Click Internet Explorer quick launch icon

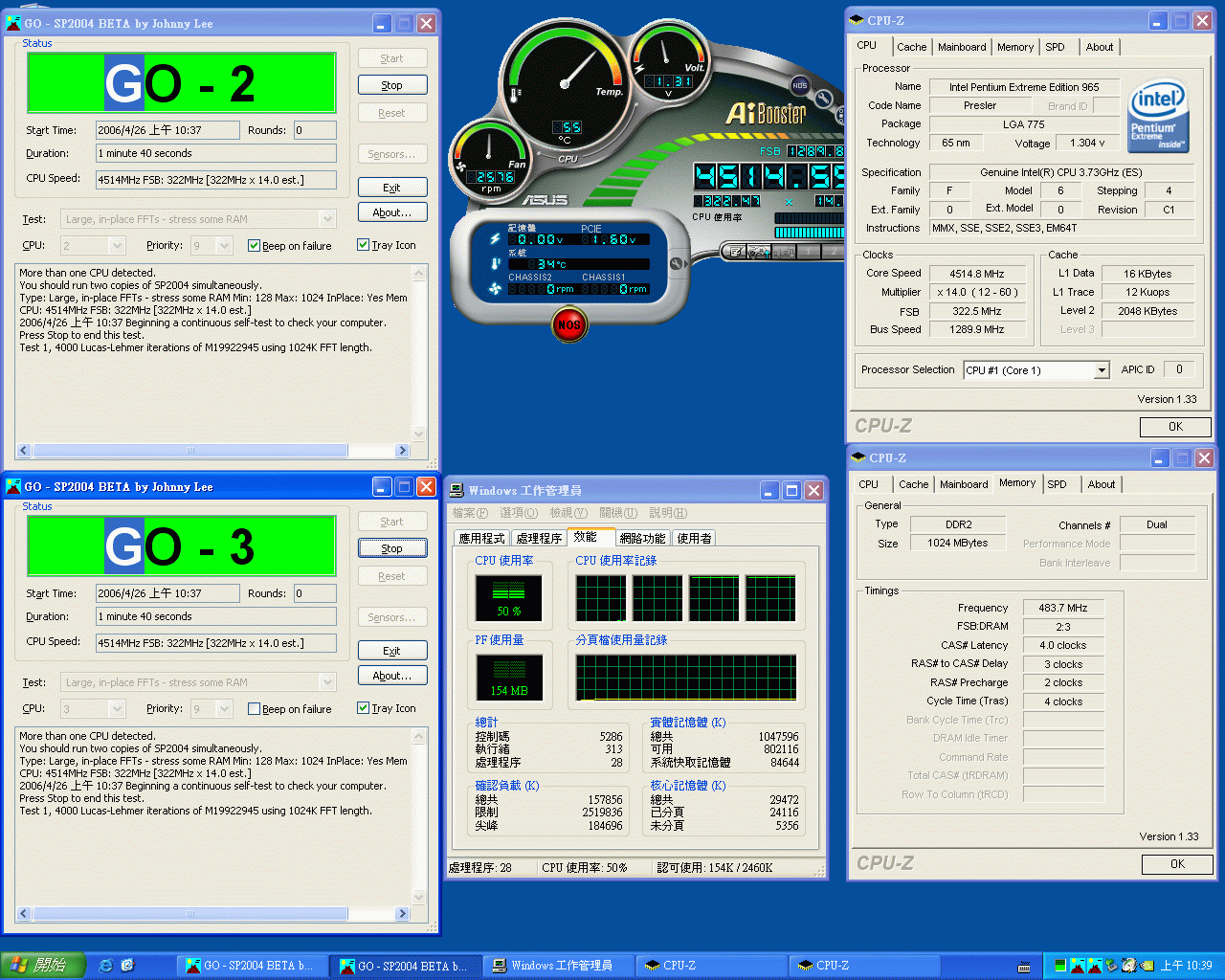pyautogui.click(x=106, y=966)
